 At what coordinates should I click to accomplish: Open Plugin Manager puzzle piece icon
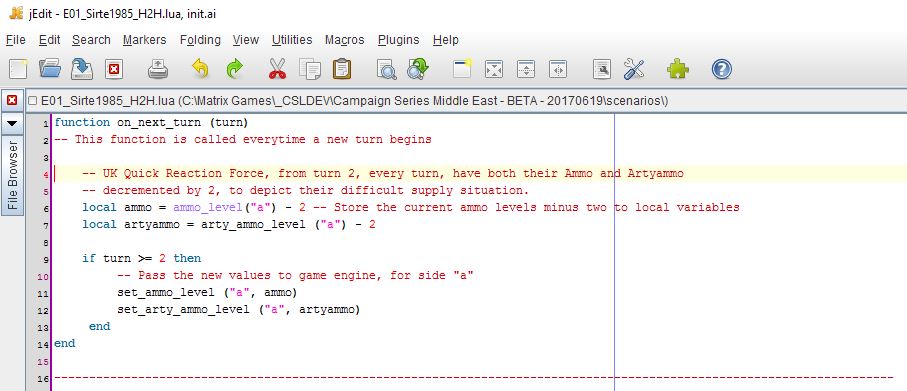pos(677,69)
